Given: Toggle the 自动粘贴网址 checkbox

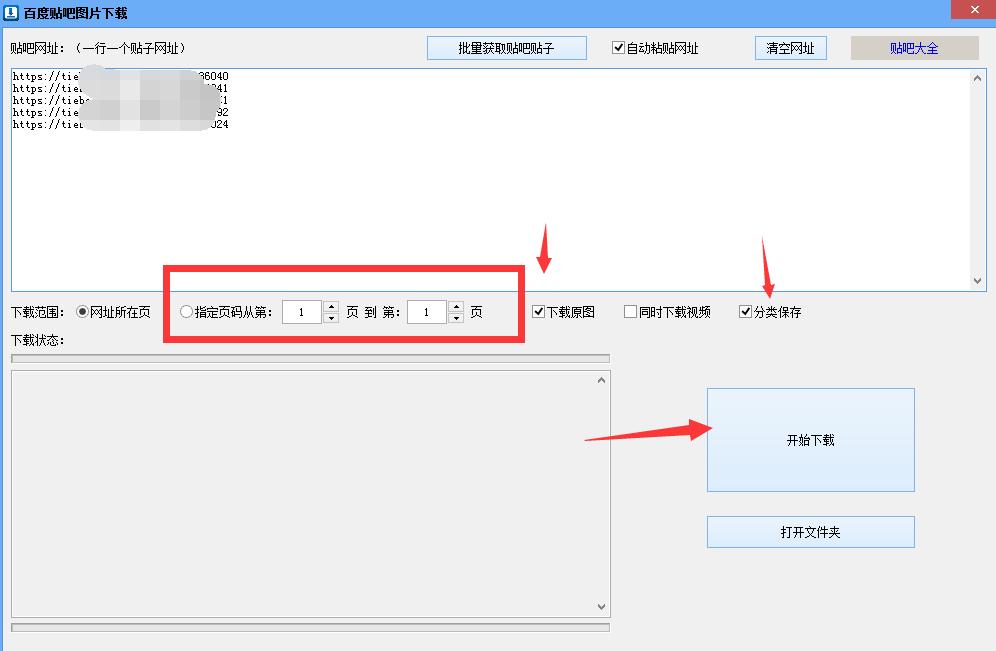Looking at the screenshot, I should pyautogui.click(x=618, y=48).
